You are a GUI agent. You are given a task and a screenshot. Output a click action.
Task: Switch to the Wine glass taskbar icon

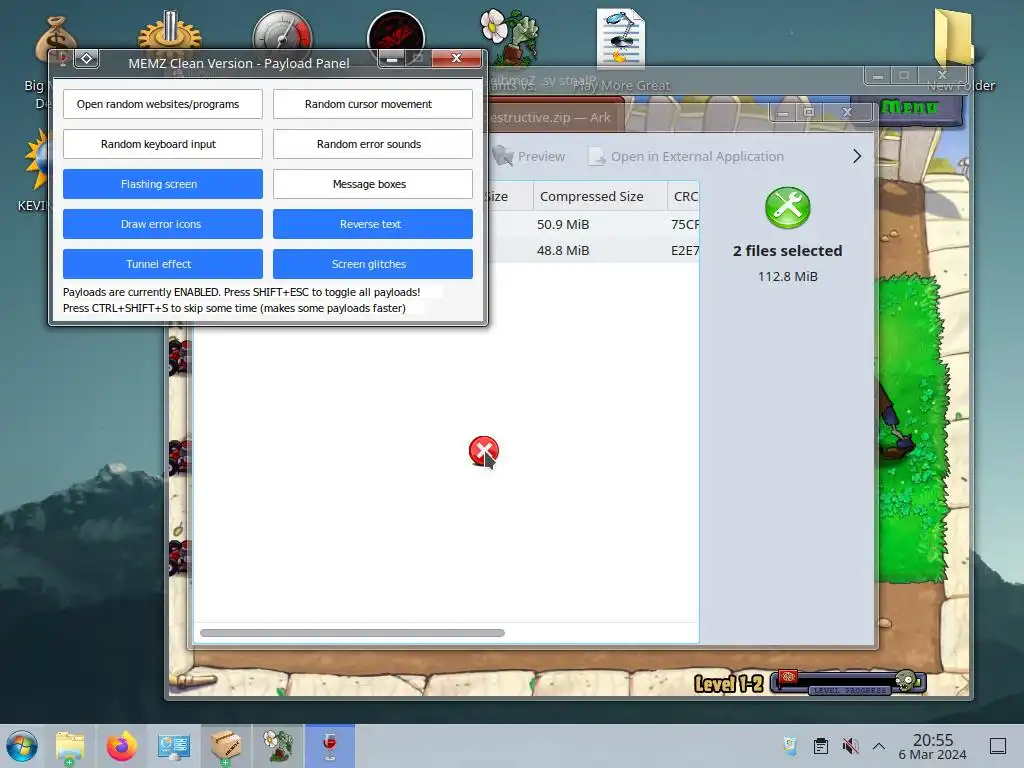pos(330,746)
